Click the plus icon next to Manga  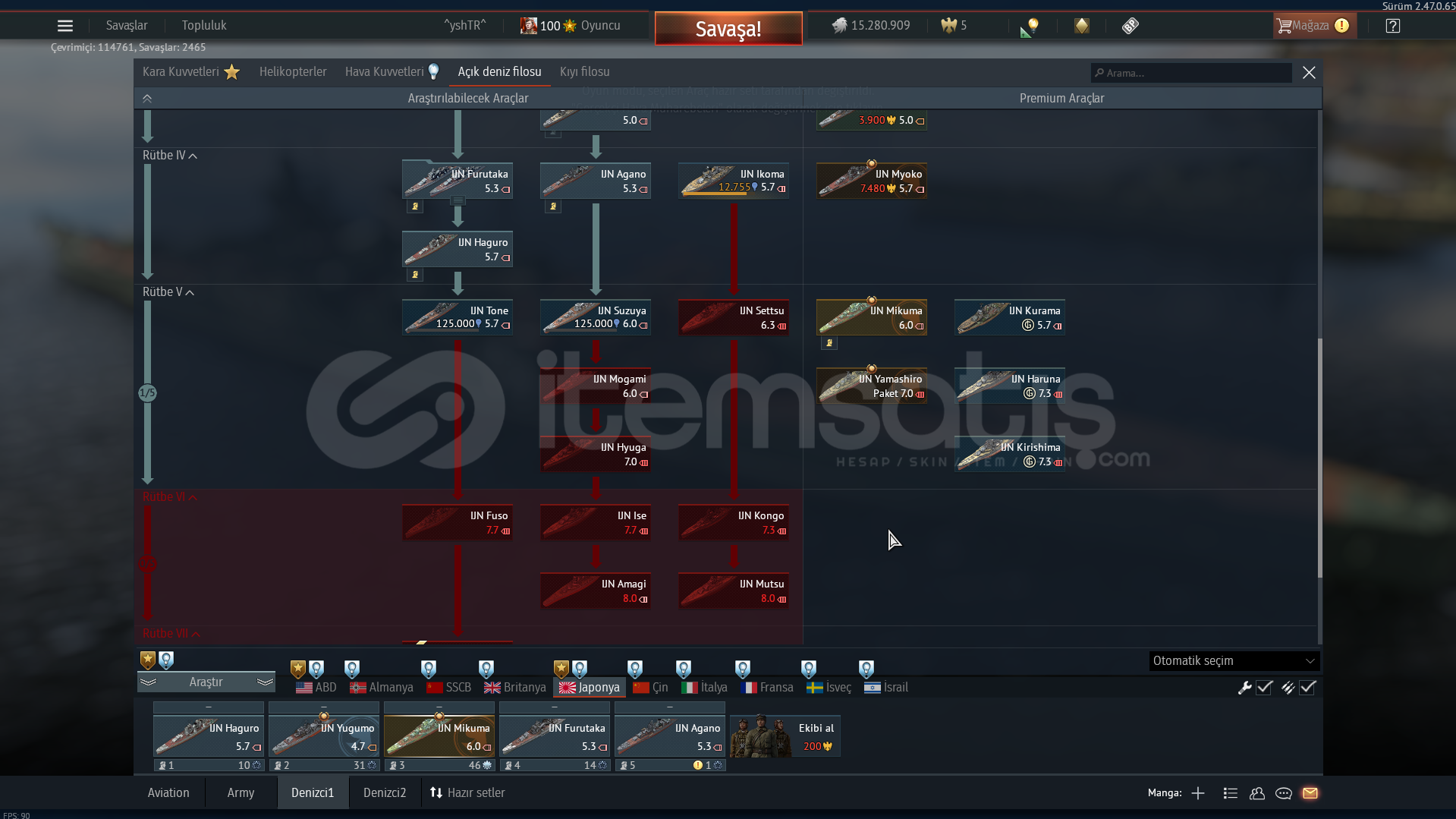(x=1198, y=793)
